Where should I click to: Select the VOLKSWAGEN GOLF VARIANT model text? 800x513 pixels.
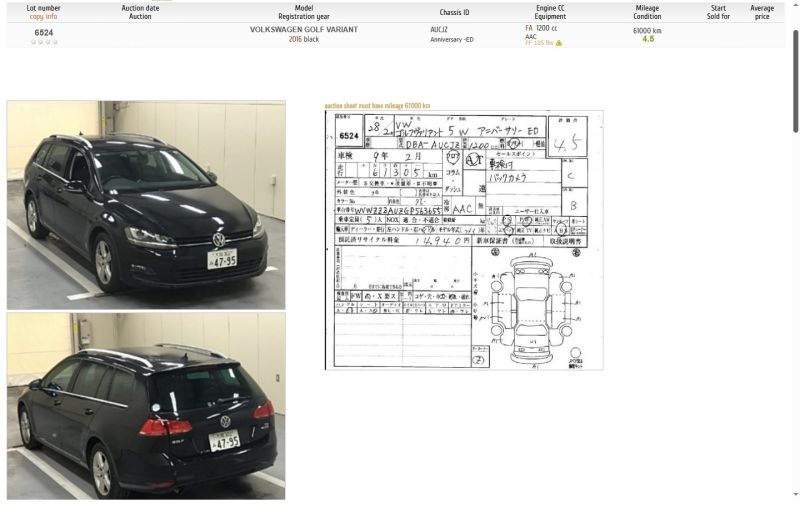point(304,30)
